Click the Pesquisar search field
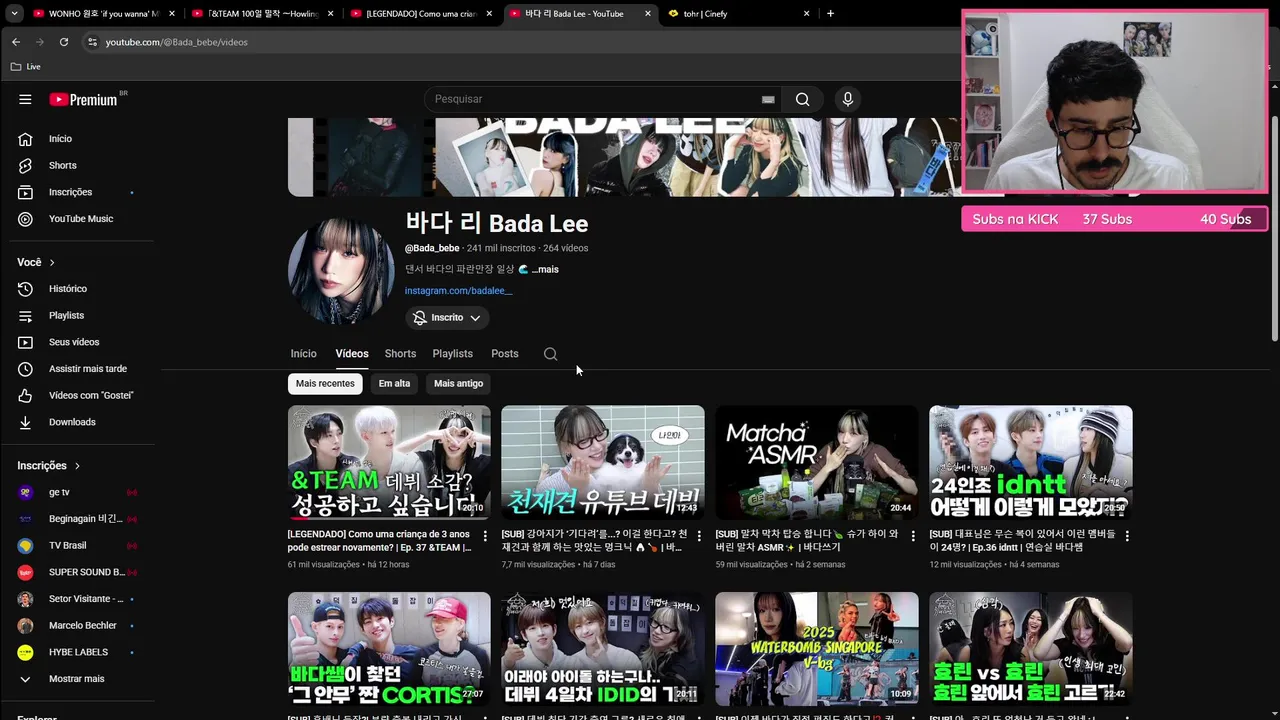 click(595, 99)
